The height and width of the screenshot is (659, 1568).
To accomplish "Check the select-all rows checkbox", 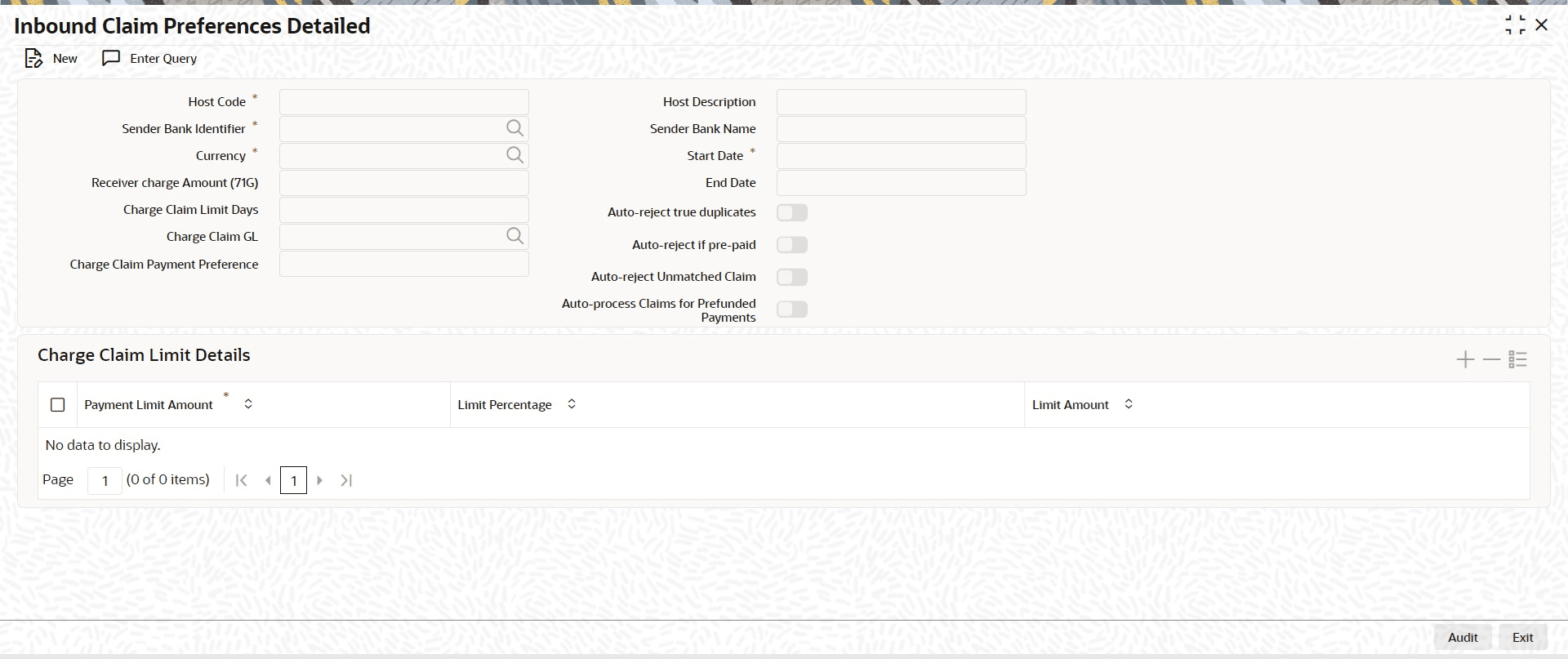I will (x=58, y=405).
